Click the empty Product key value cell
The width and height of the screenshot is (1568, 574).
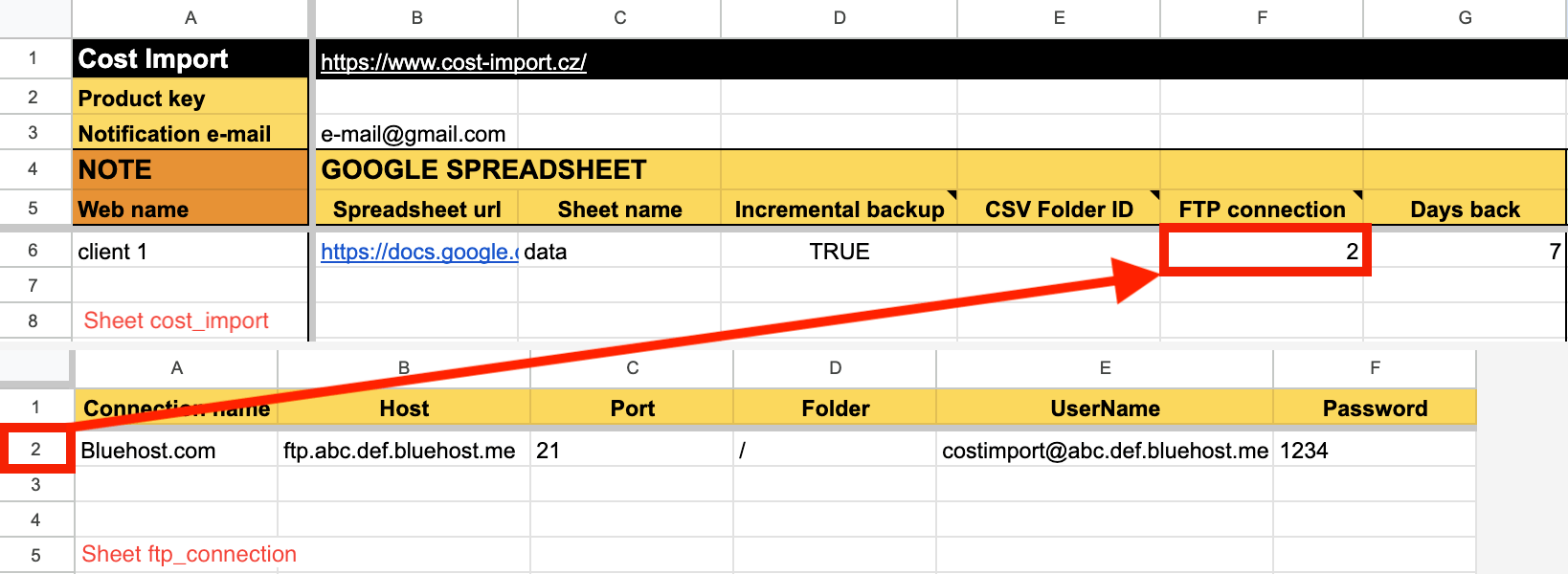[x=416, y=98]
